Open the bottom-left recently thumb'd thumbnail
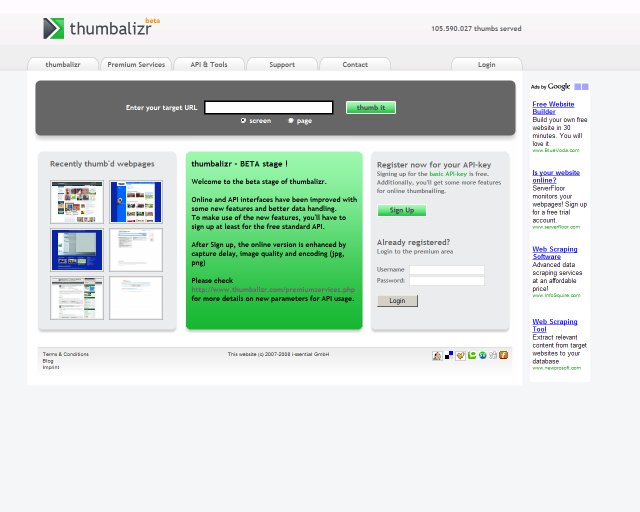Viewport: 640px width, 512px height. click(77, 298)
